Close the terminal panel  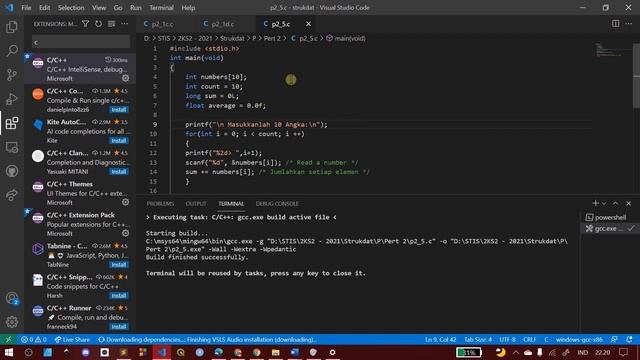point(629,203)
